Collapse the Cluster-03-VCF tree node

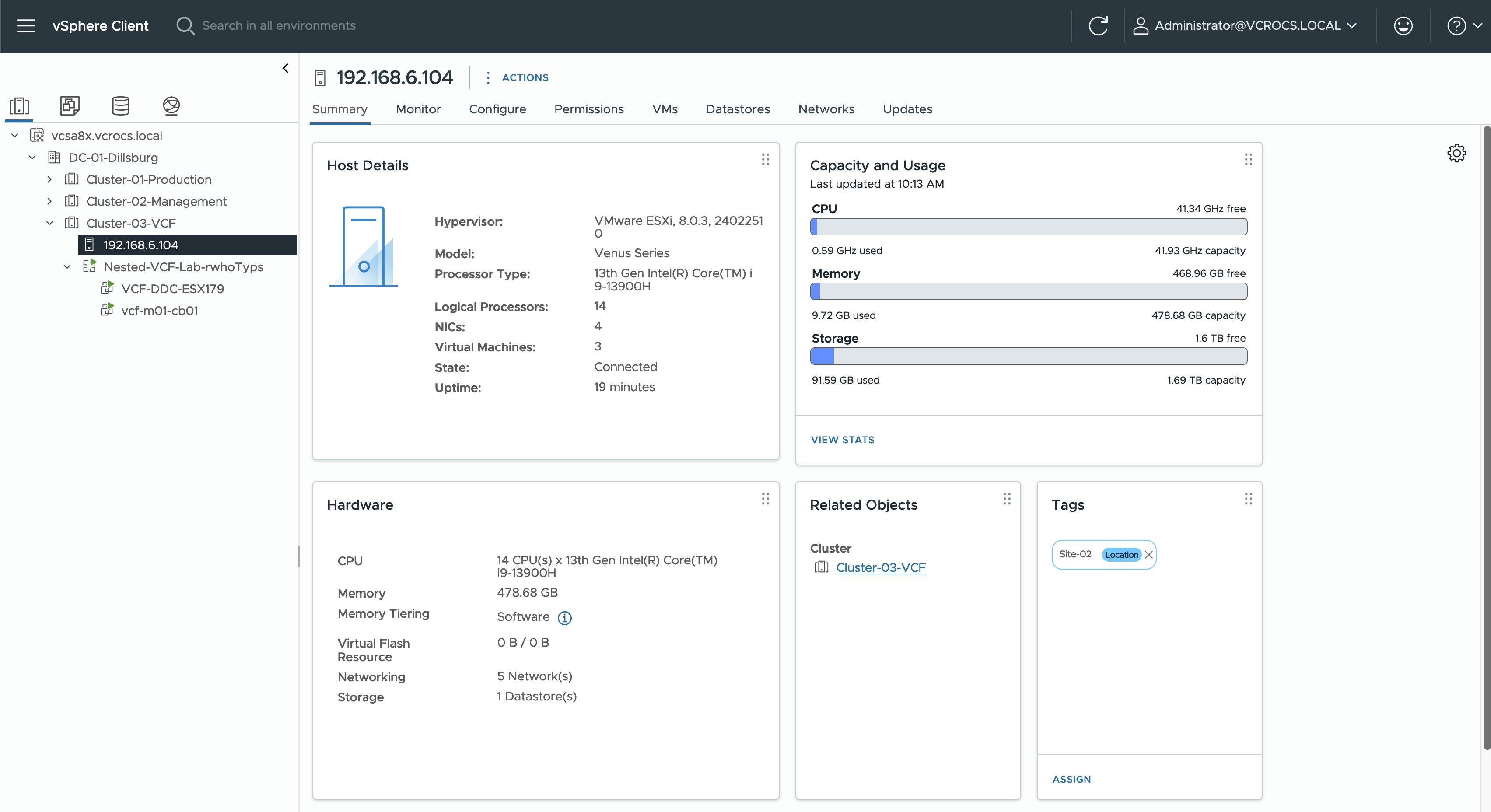click(50, 224)
